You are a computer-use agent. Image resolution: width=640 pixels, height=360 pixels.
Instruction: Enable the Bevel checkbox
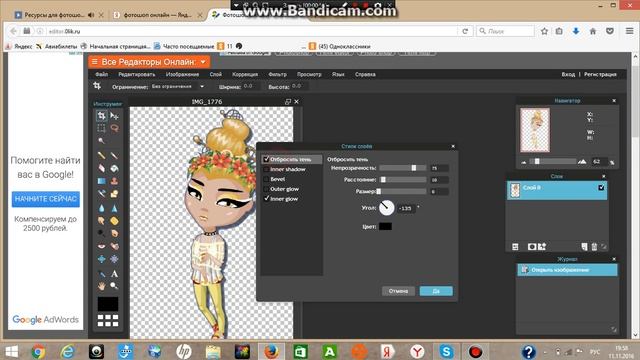click(266, 179)
